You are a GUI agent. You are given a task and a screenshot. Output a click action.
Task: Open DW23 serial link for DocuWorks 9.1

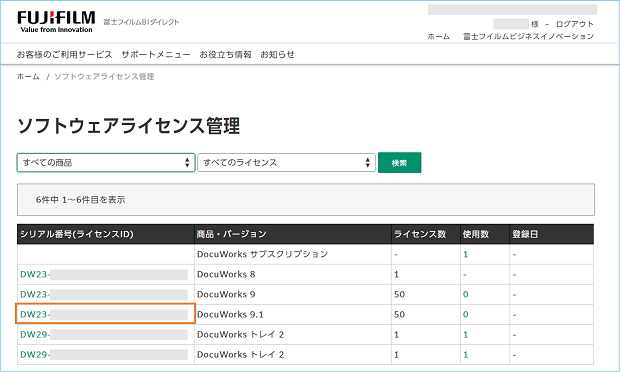click(x=104, y=315)
